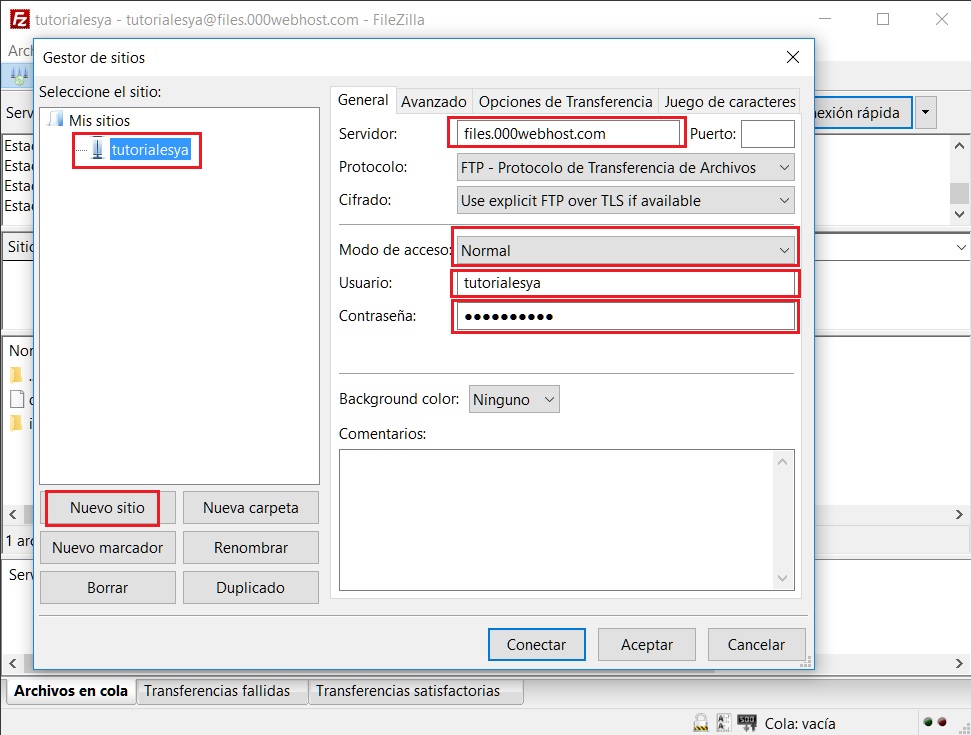Open the Cifrado dropdown
The height and width of the screenshot is (735, 971).
(625, 201)
